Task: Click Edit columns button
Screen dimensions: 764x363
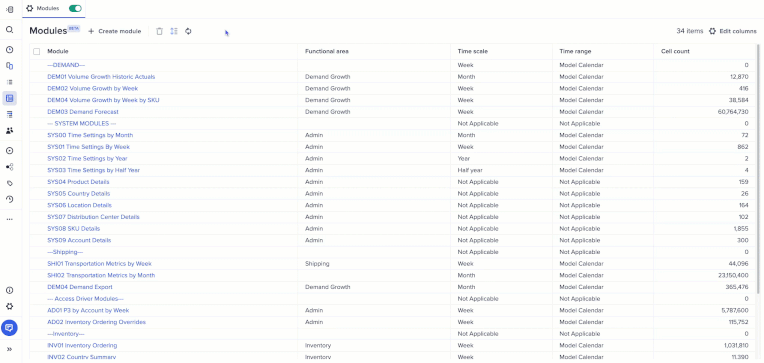Action: [732, 31]
